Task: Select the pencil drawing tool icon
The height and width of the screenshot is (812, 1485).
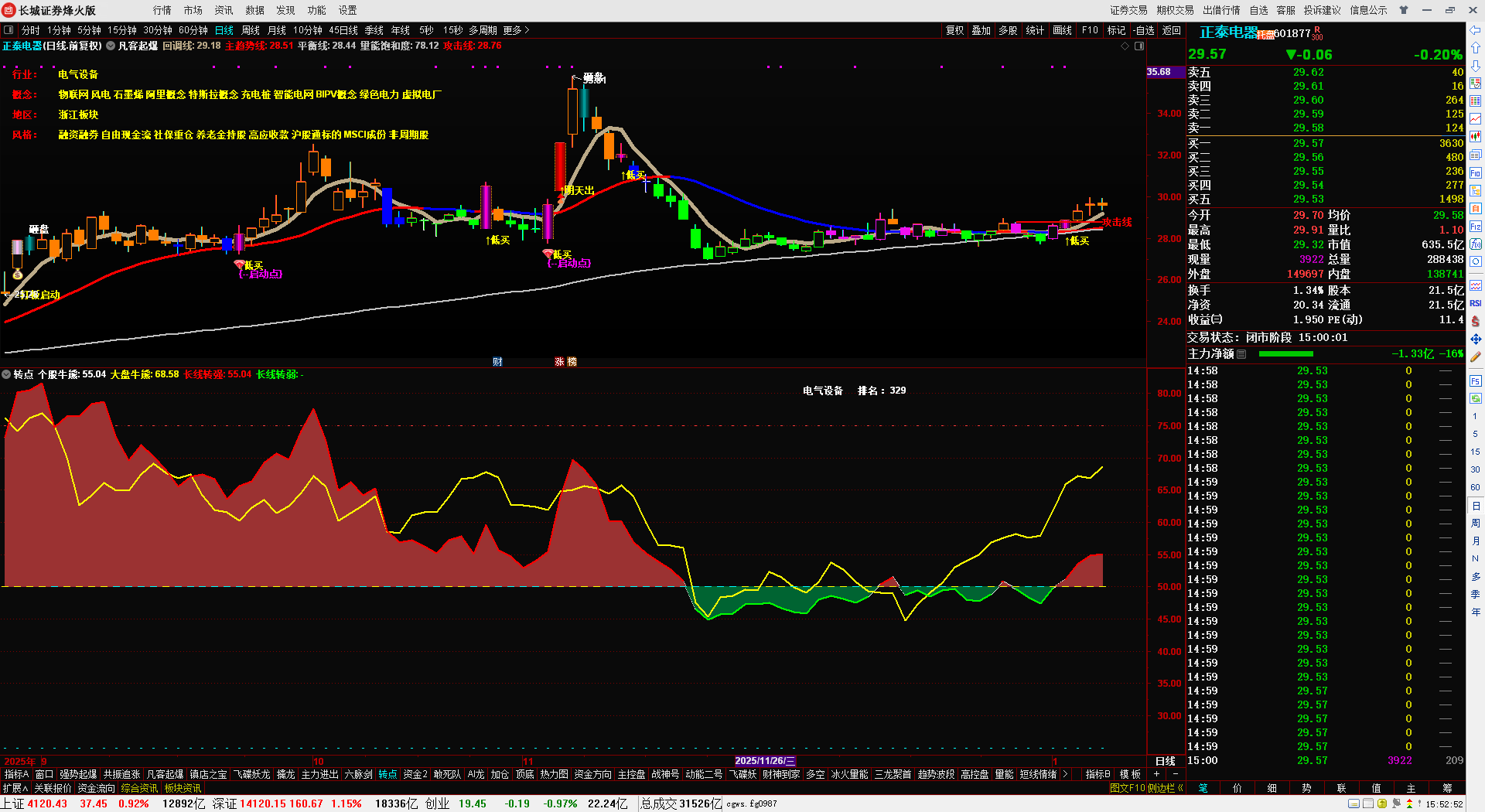Action: [x=1475, y=357]
